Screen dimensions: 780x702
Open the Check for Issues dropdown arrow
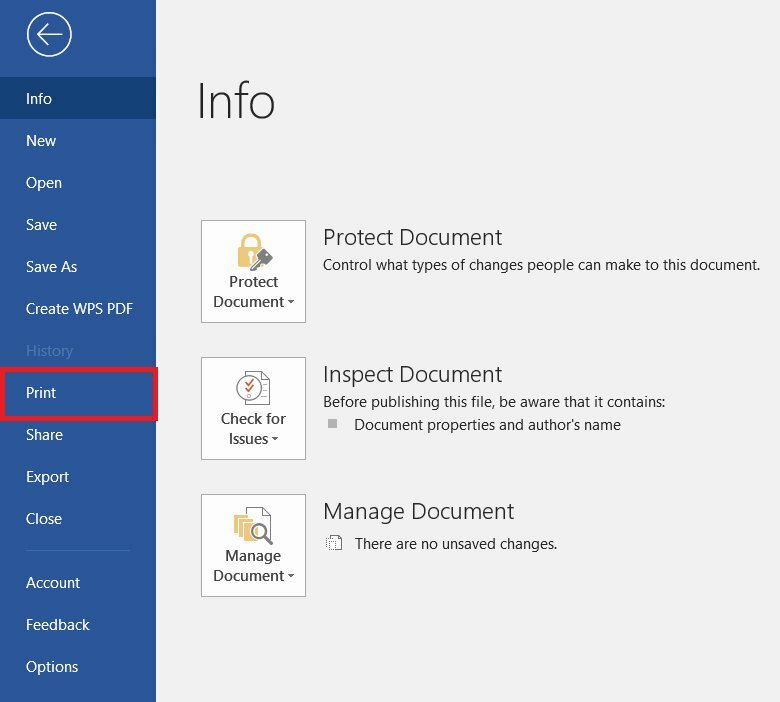pyautogui.click(x=274, y=440)
